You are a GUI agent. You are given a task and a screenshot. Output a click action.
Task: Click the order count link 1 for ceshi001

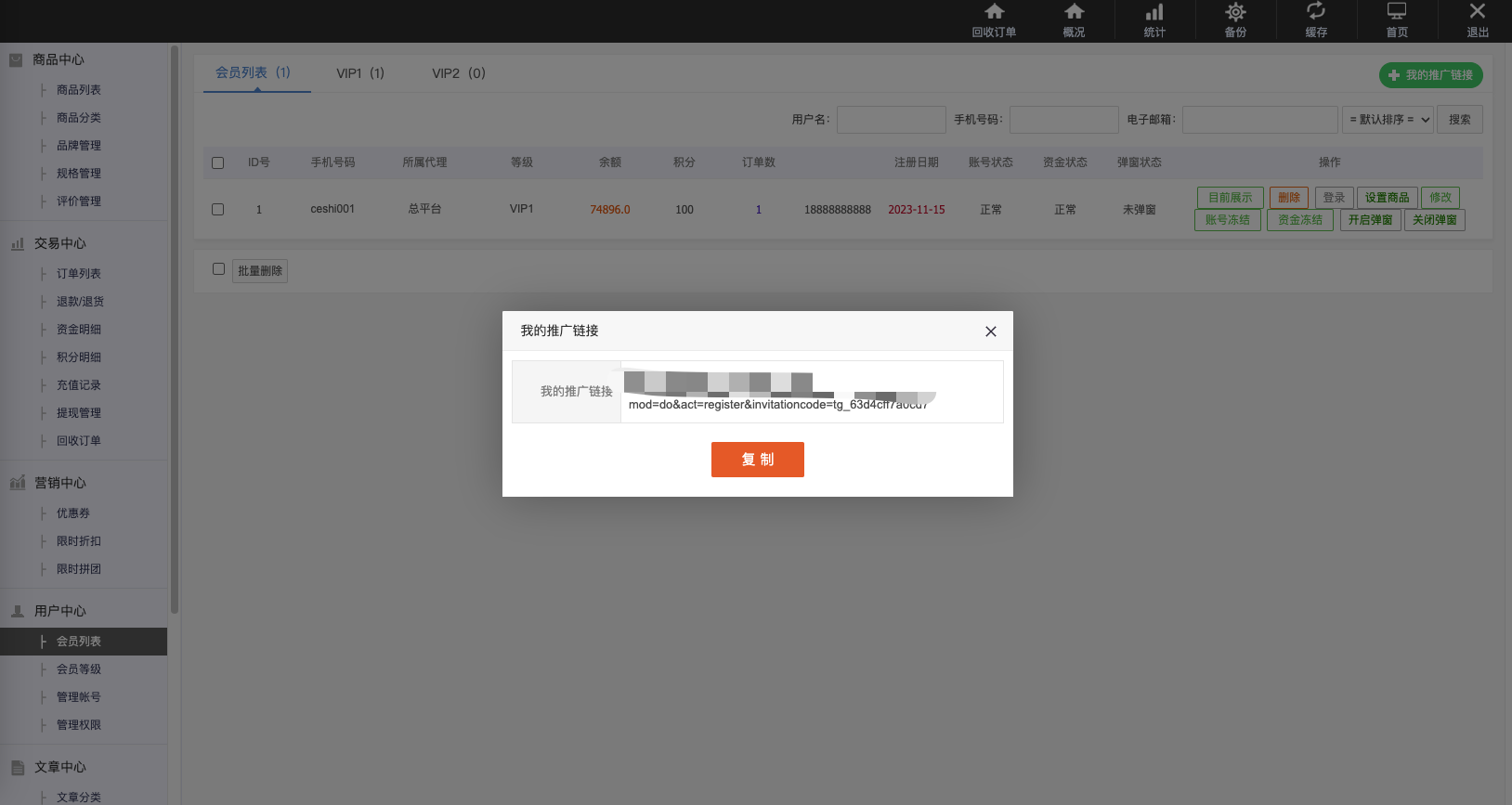[759, 210]
